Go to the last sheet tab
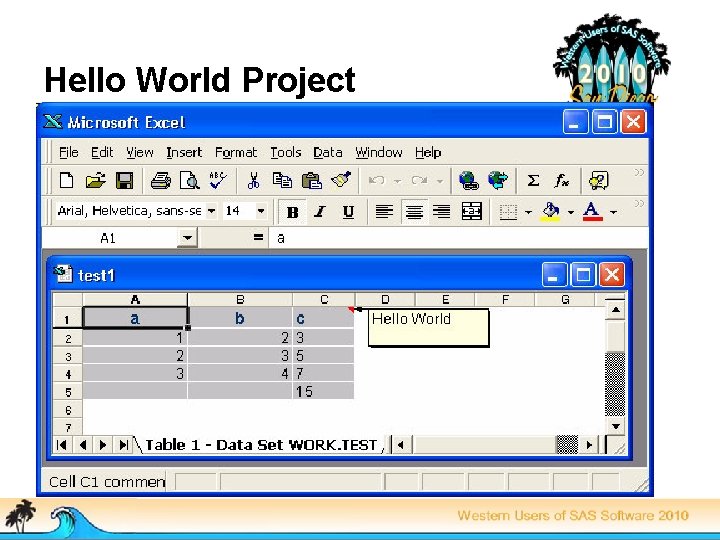 pyautogui.click(x=123, y=445)
